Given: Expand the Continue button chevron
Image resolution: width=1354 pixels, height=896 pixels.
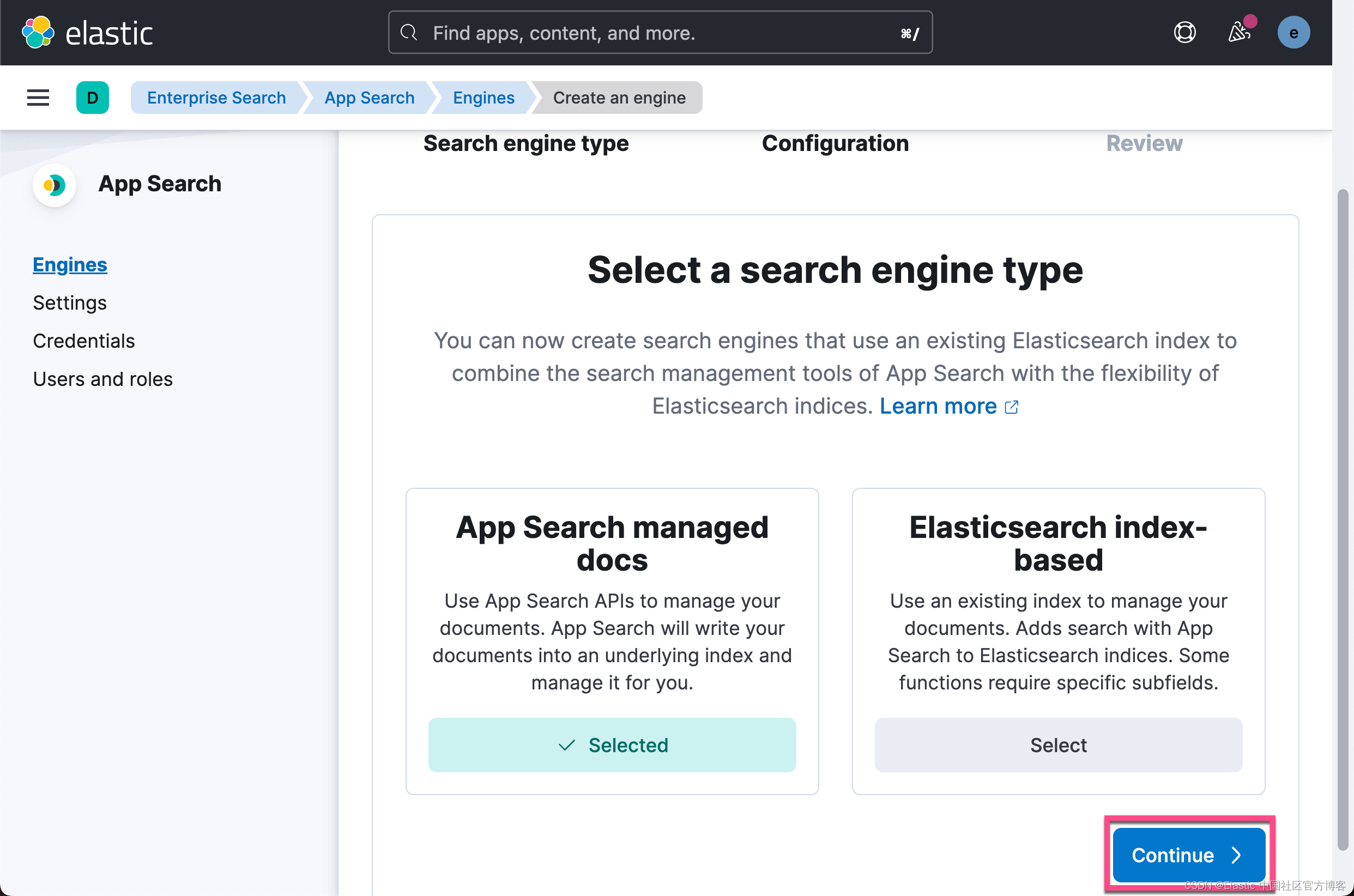Looking at the screenshot, I should pyautogui.click(x=1236, y=856).
